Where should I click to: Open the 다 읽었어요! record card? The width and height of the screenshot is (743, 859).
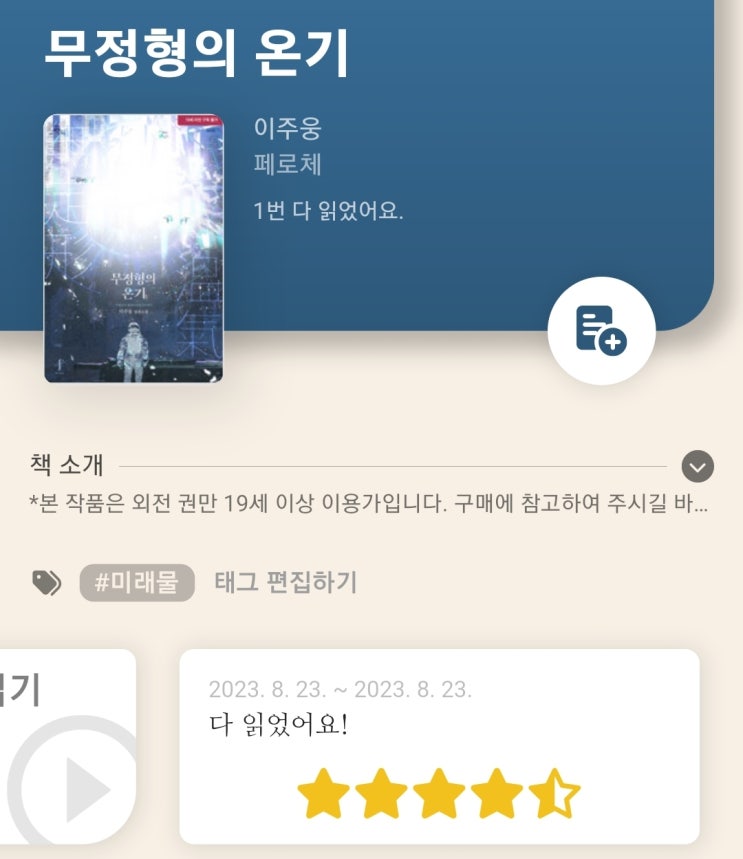click(x=439, y=747)
